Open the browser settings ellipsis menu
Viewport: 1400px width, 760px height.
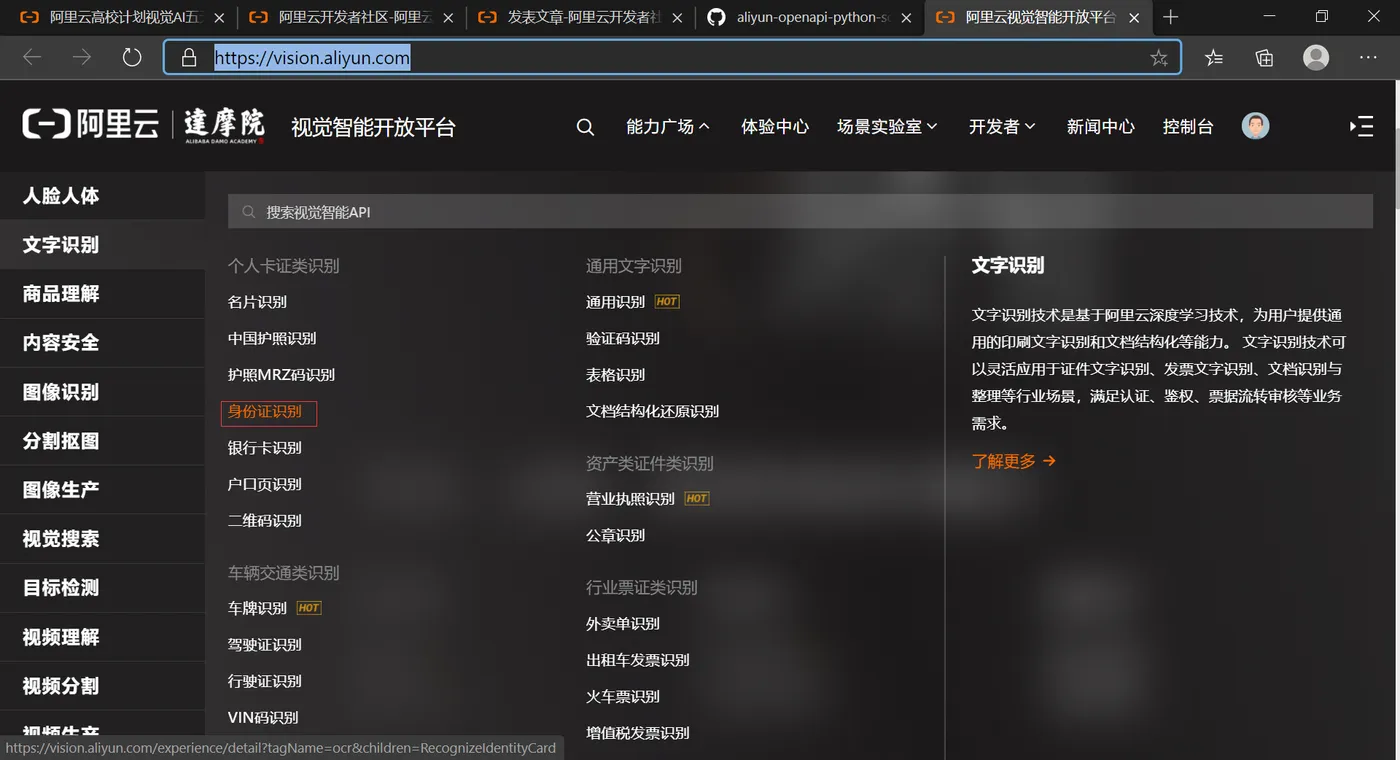point(1368,58)
